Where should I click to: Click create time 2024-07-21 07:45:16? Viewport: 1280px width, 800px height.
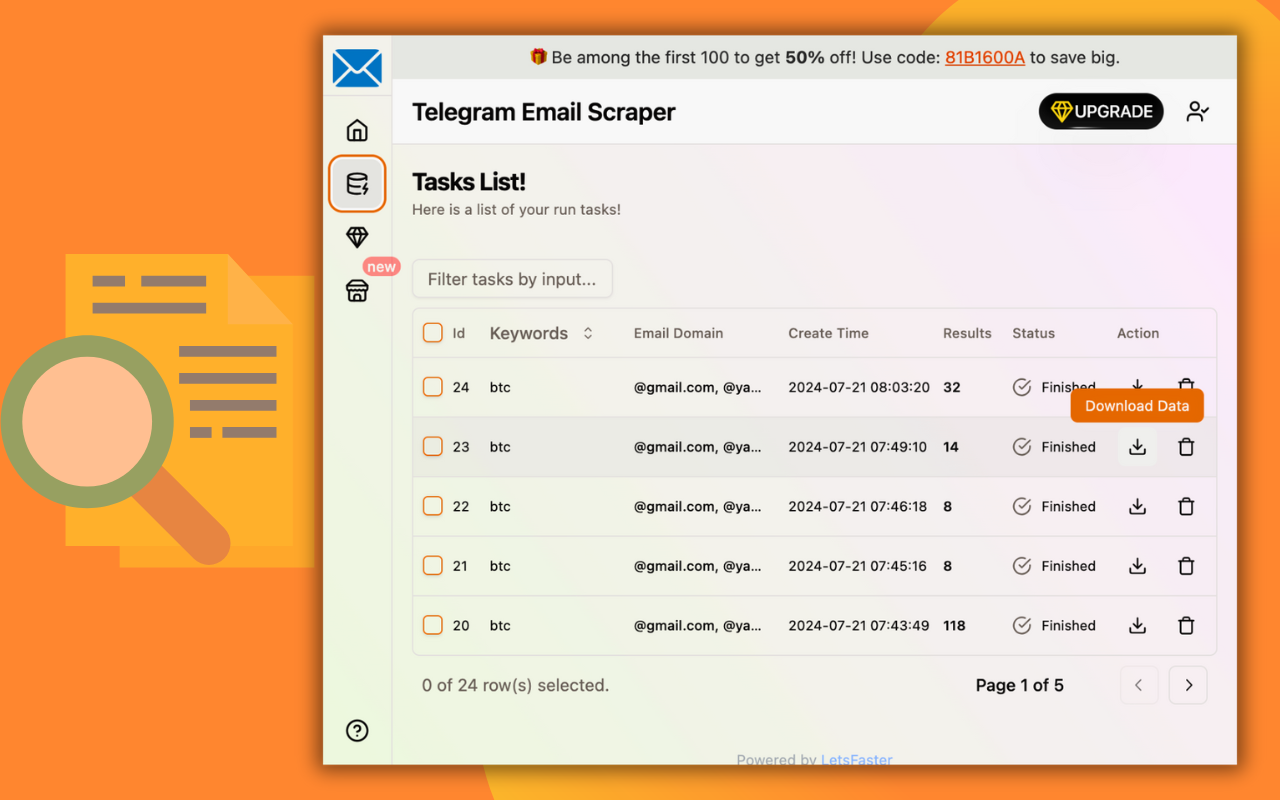click(857, 566)
